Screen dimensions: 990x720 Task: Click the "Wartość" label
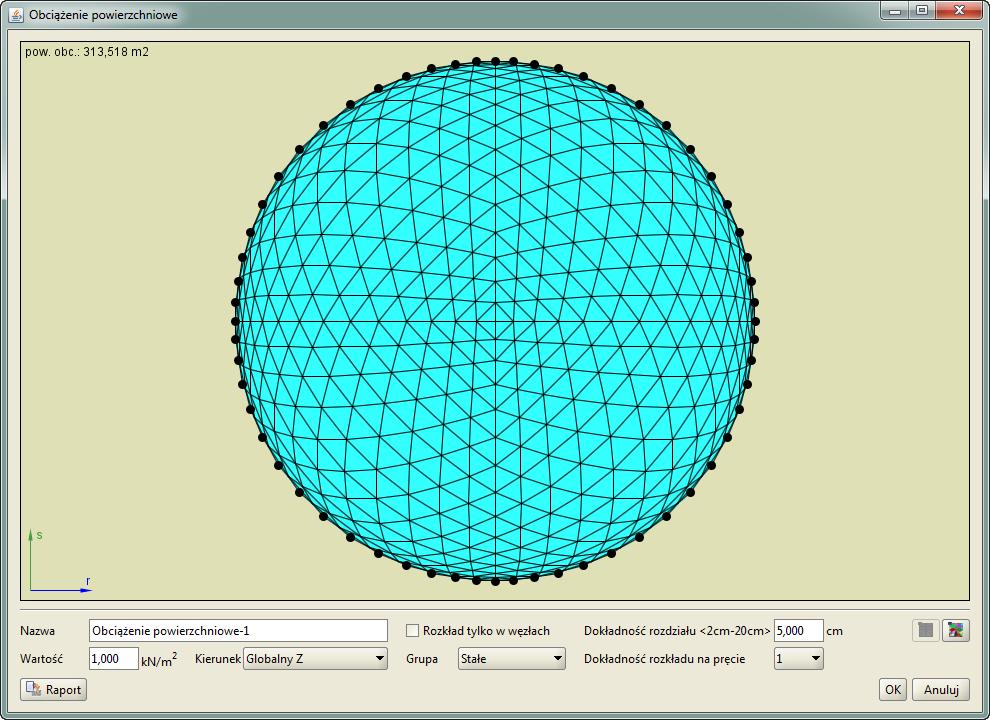click(x=42, y=659)
